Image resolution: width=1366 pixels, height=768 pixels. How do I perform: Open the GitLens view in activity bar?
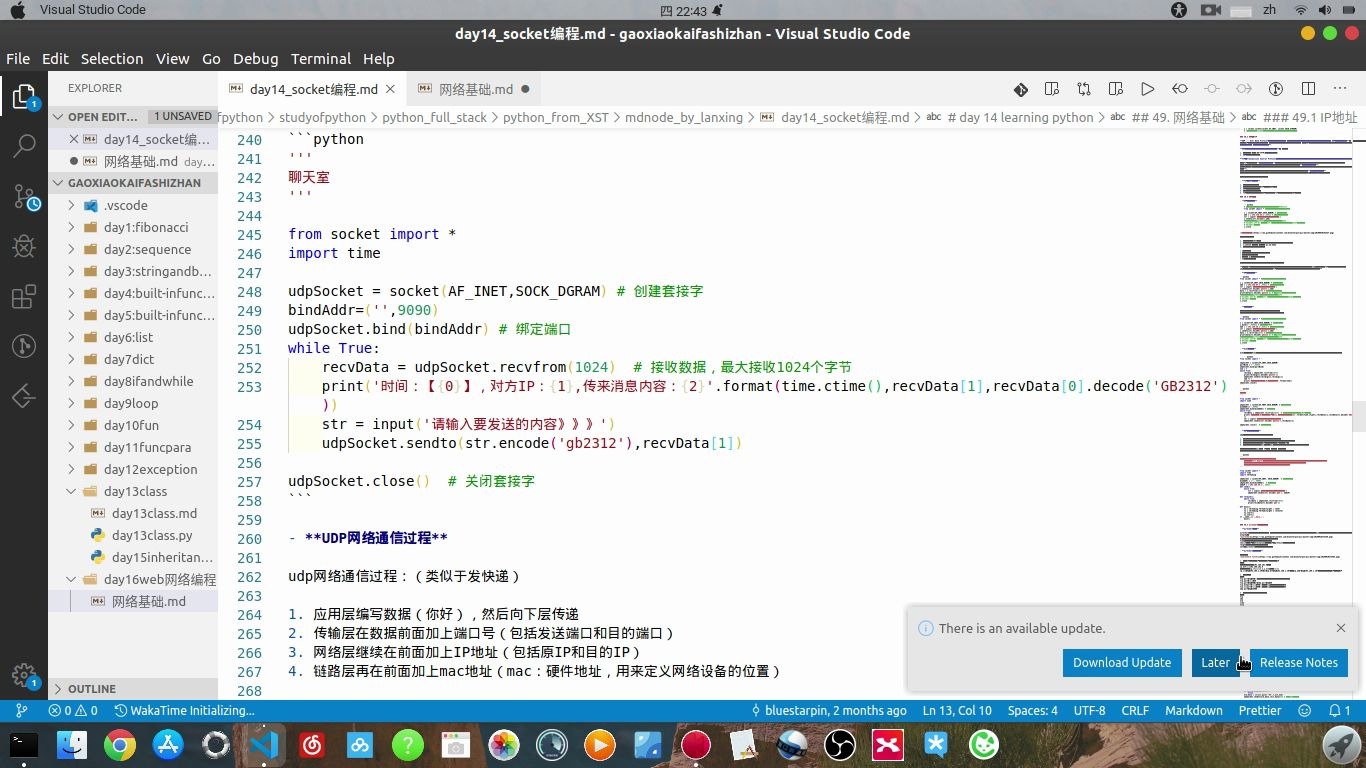coord(24,346)
